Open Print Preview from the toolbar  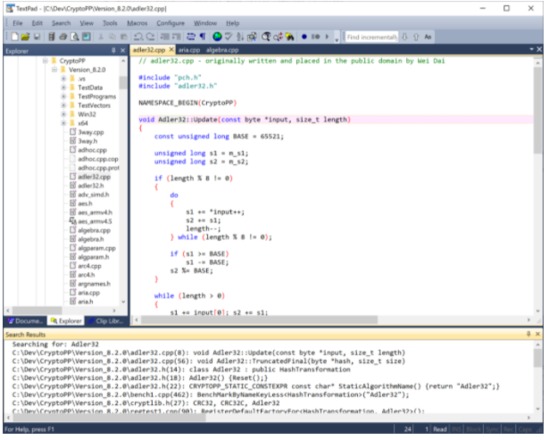(x=75, y=36)
